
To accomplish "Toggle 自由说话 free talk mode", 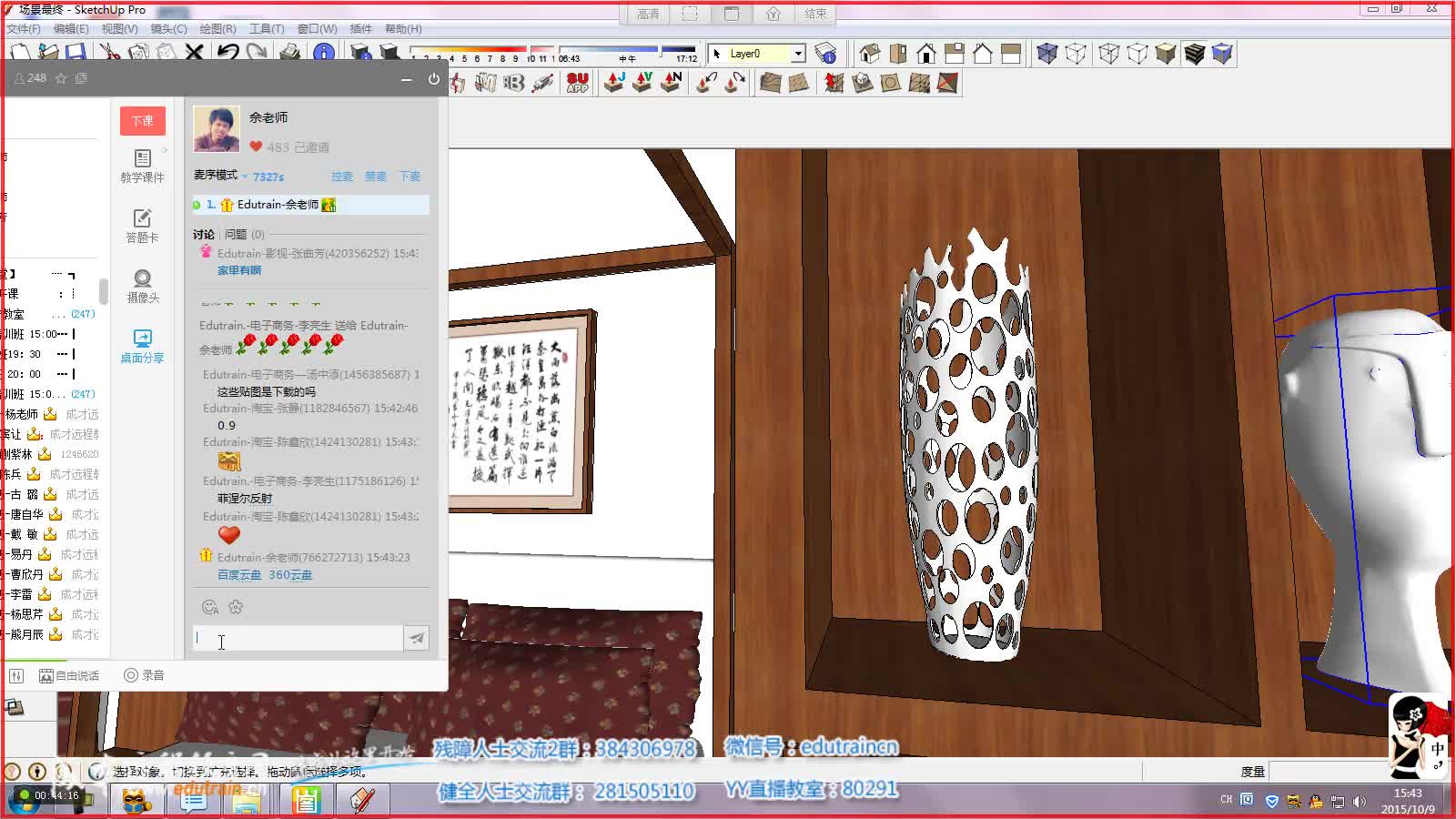I will (69, 675).
